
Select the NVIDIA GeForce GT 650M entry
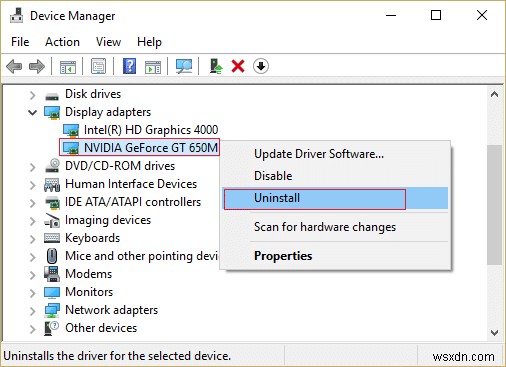(x=151, y=148)
